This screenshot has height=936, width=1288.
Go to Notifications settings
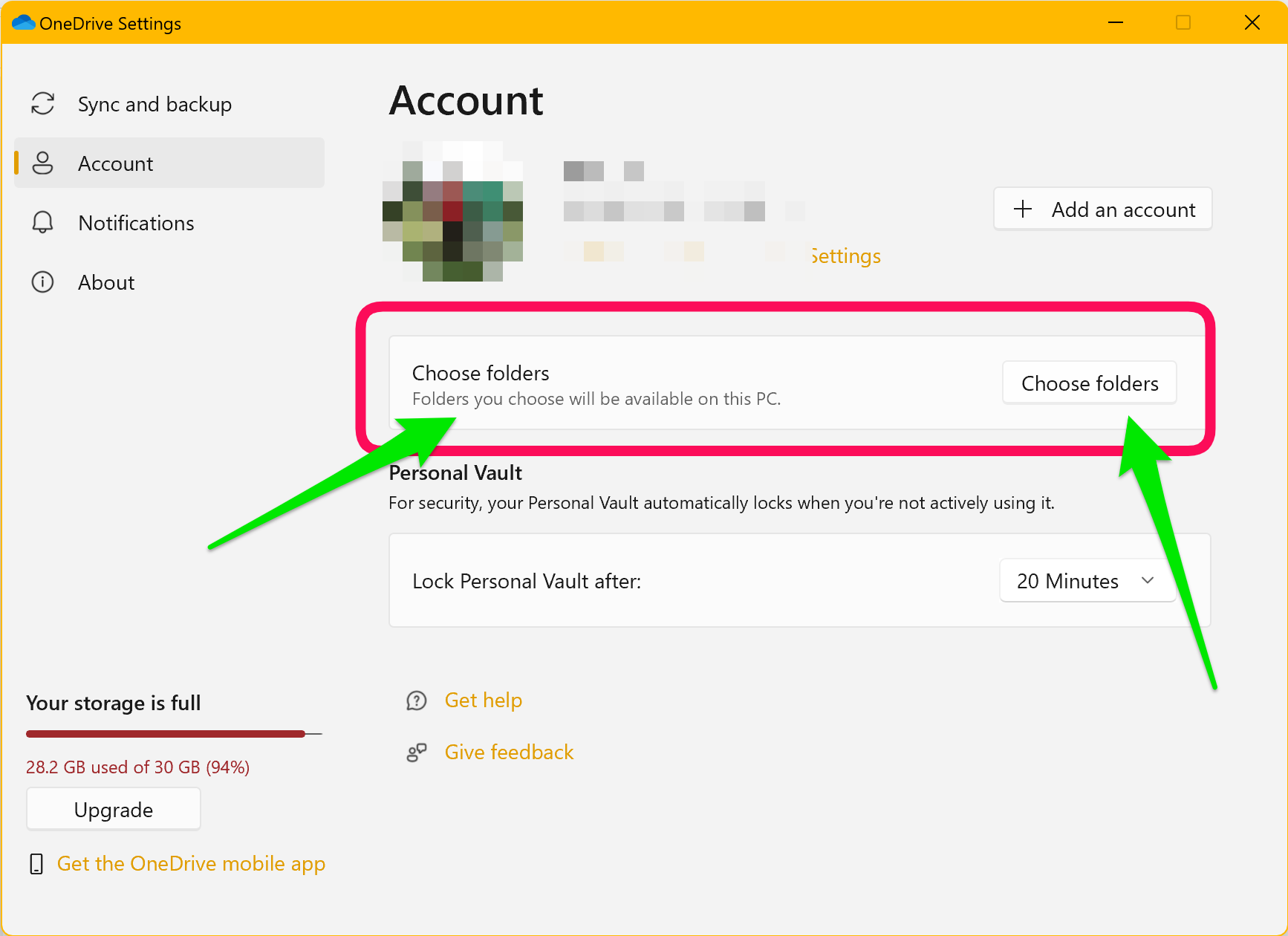pyautogui.click(x=169, y=223)
